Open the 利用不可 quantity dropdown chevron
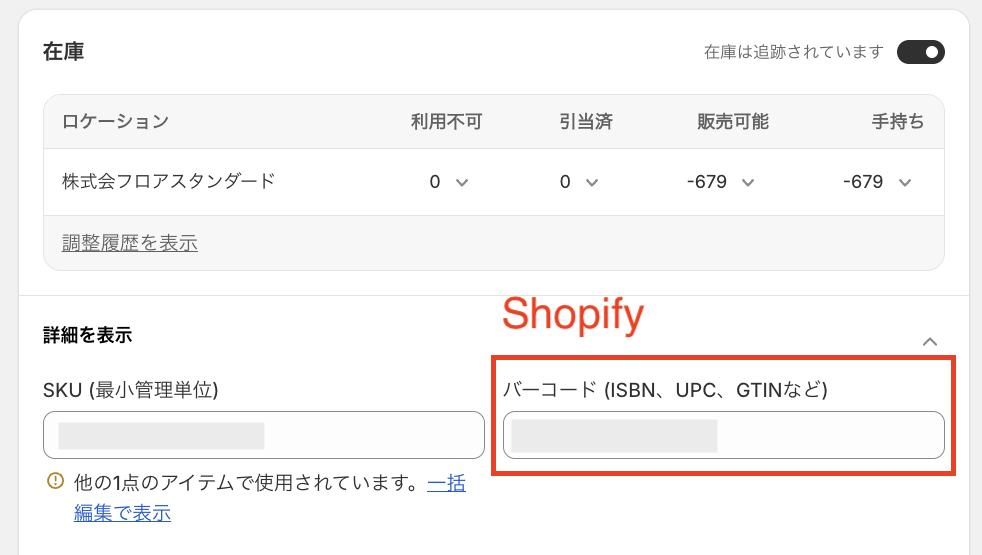This screenshot has height=555, width=982. click(462, 183)
